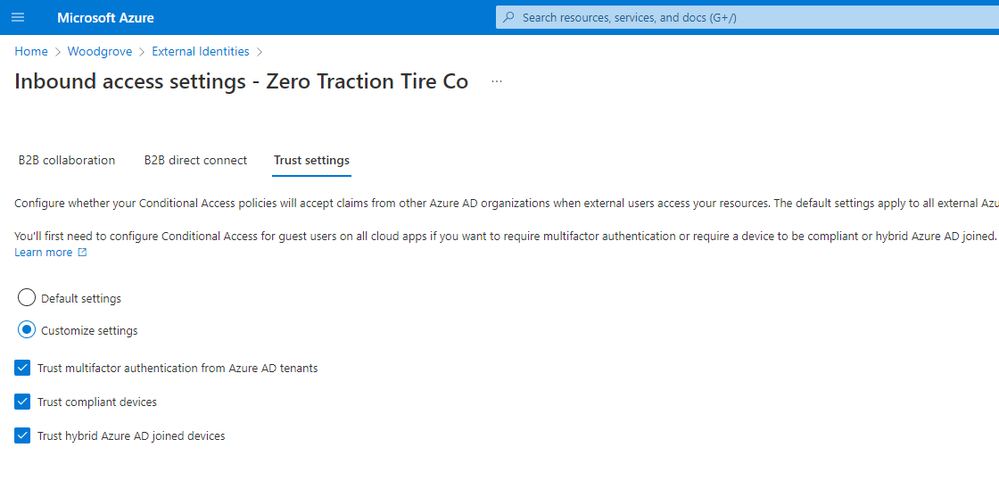Select the Default settings radio button
The height and width of the screenshot is (499, 999).
[x=27, y=298]
